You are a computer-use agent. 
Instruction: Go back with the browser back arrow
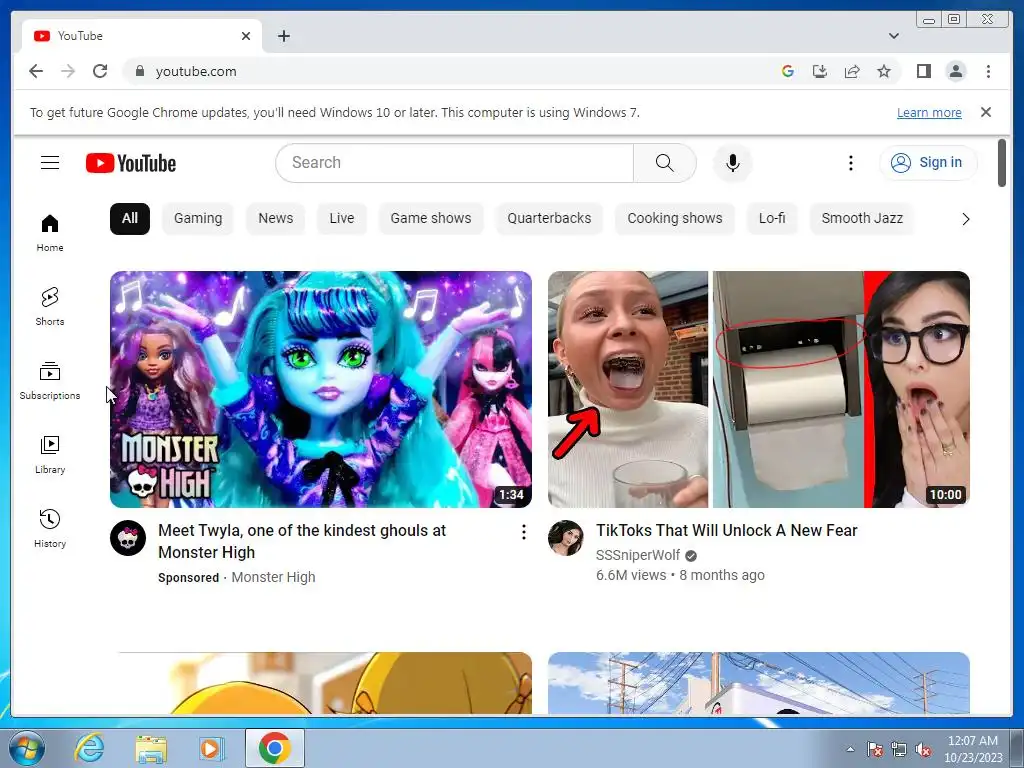[36, 71]
